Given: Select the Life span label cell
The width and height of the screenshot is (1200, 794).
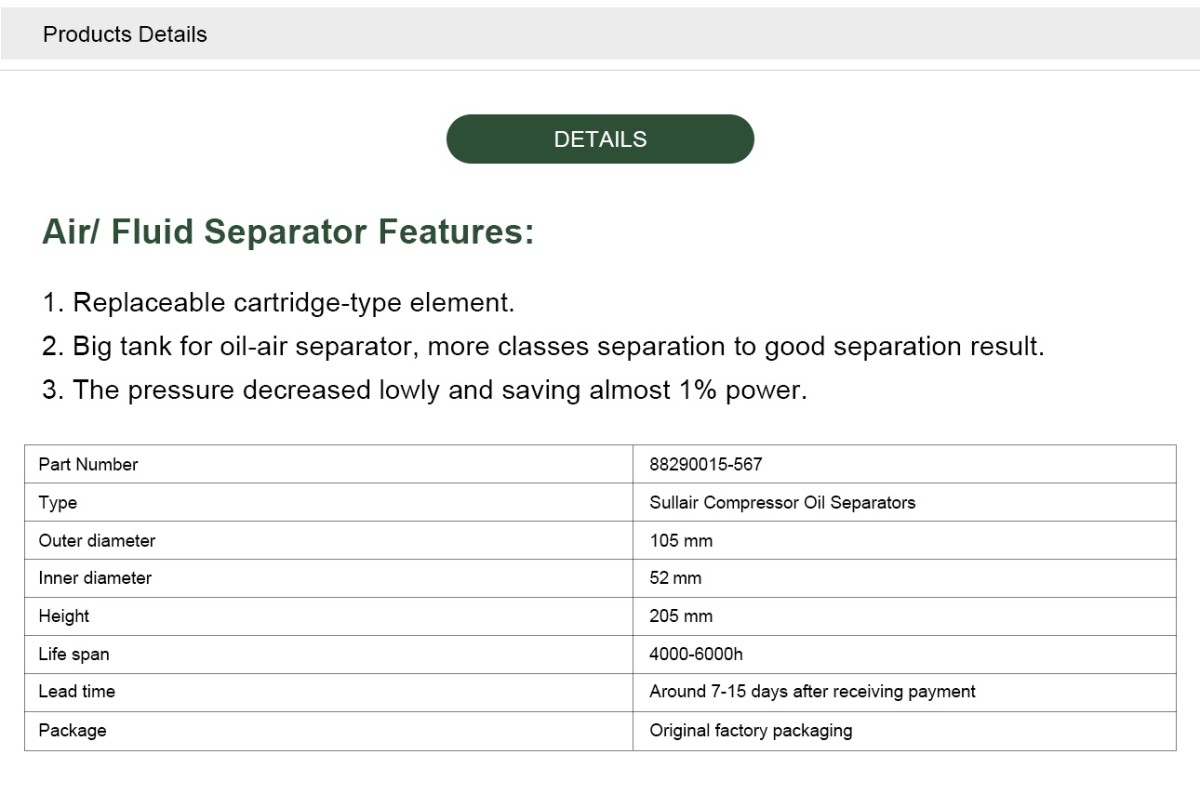Looking at the screenshot, I should (x=329, y=654).
